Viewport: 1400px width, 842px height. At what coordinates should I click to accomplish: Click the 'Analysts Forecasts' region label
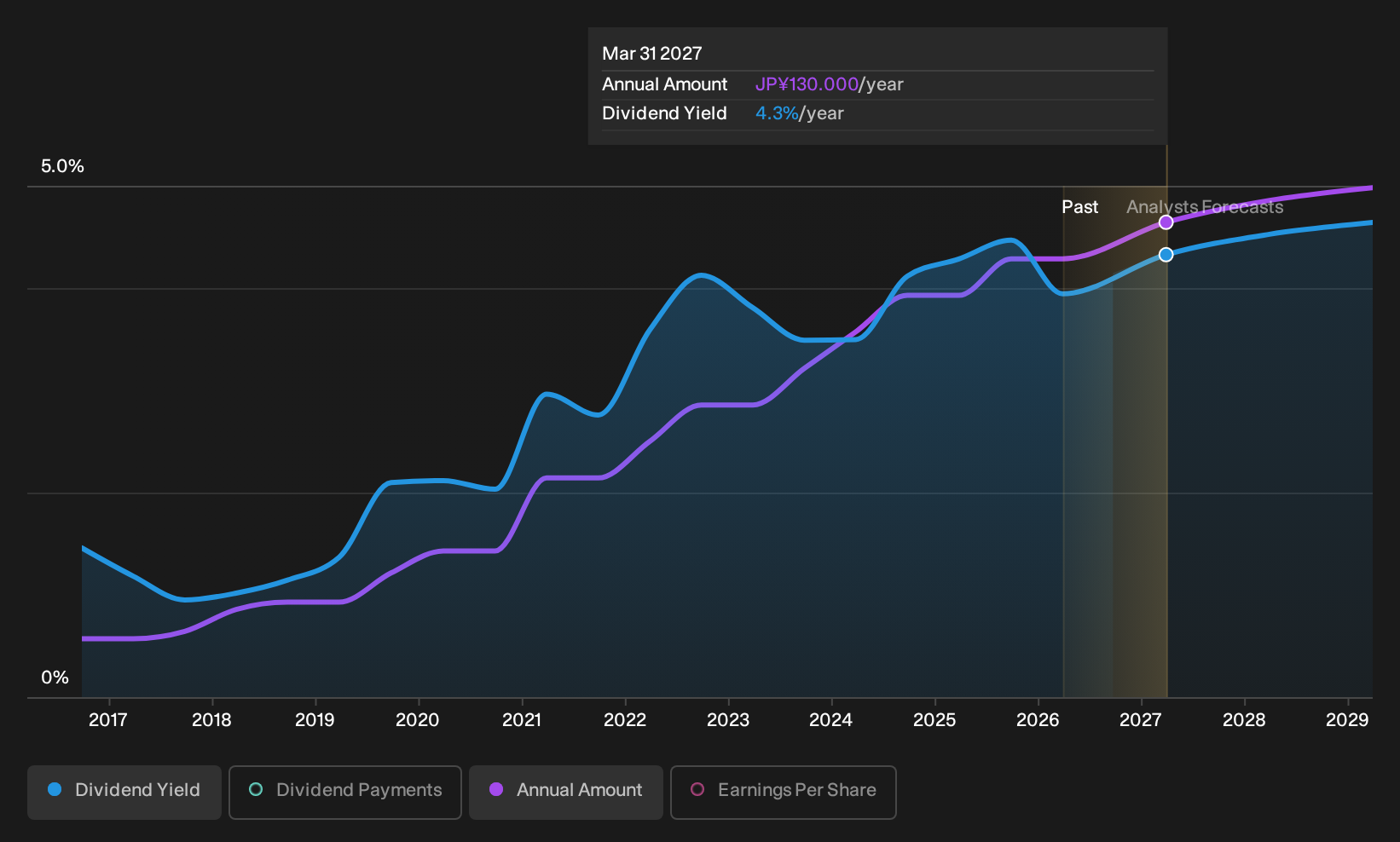click(x=1205, y=207)
